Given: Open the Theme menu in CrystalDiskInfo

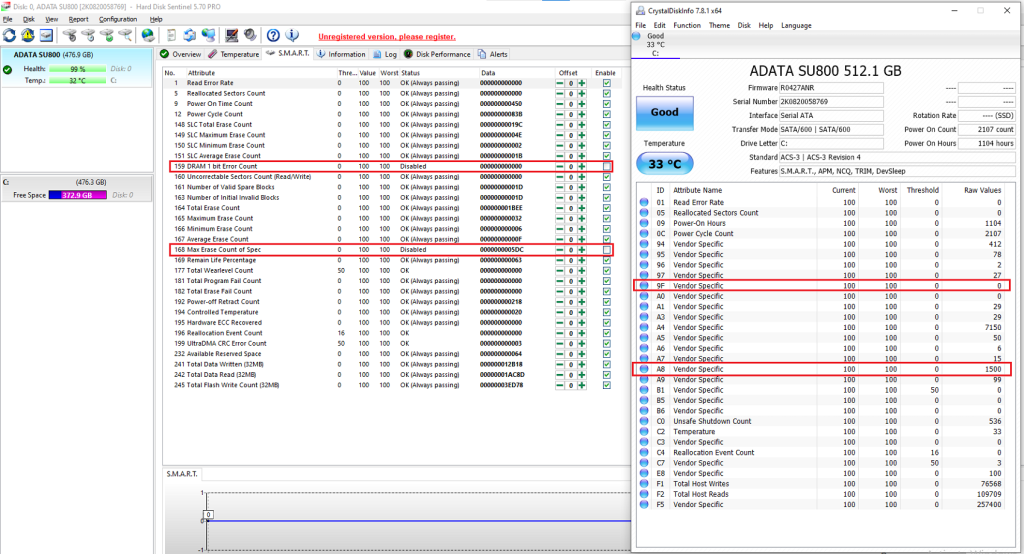Looking at the screenshot, I should pyautogui.click(x=719, y=25).
